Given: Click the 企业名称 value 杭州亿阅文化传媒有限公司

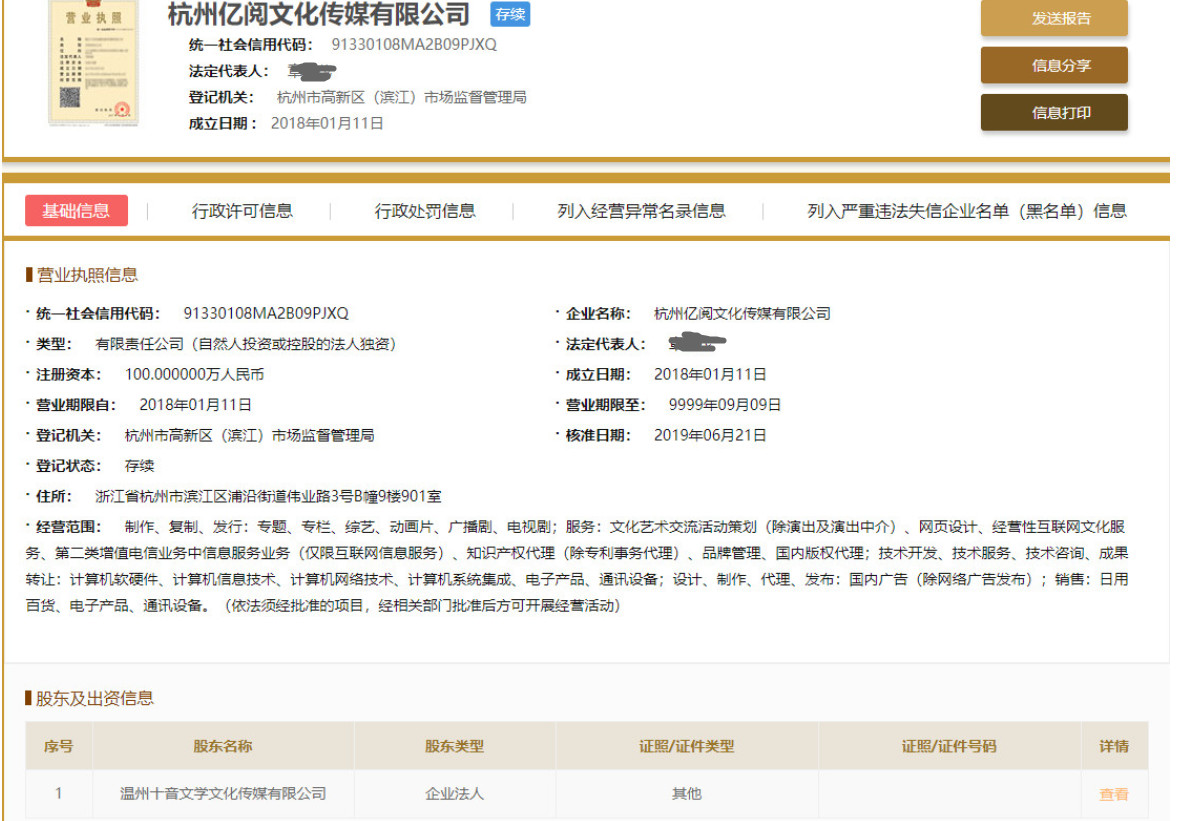Looking at the screenshot, I should [x=742, y=313].
